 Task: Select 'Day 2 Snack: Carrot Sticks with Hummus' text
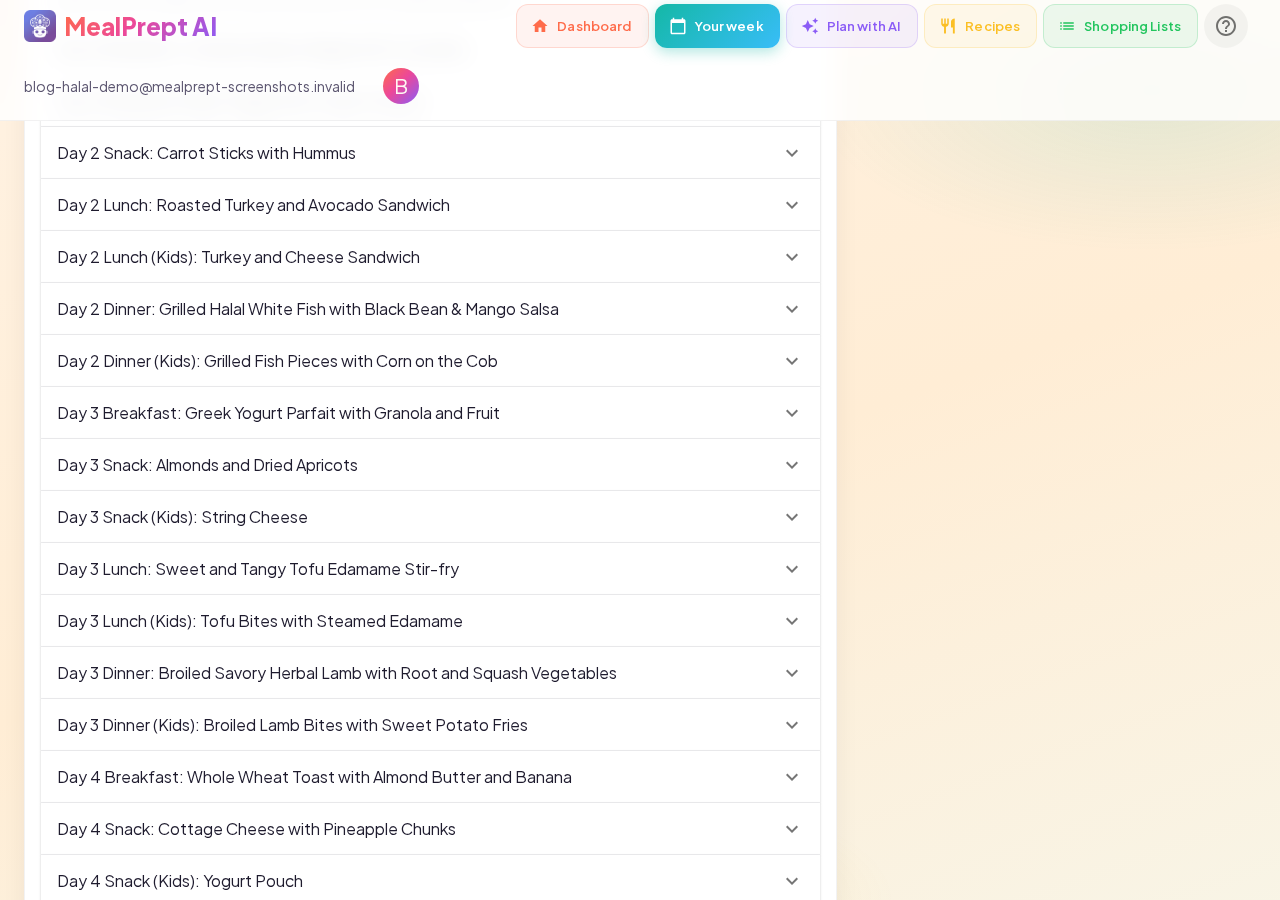207,153
